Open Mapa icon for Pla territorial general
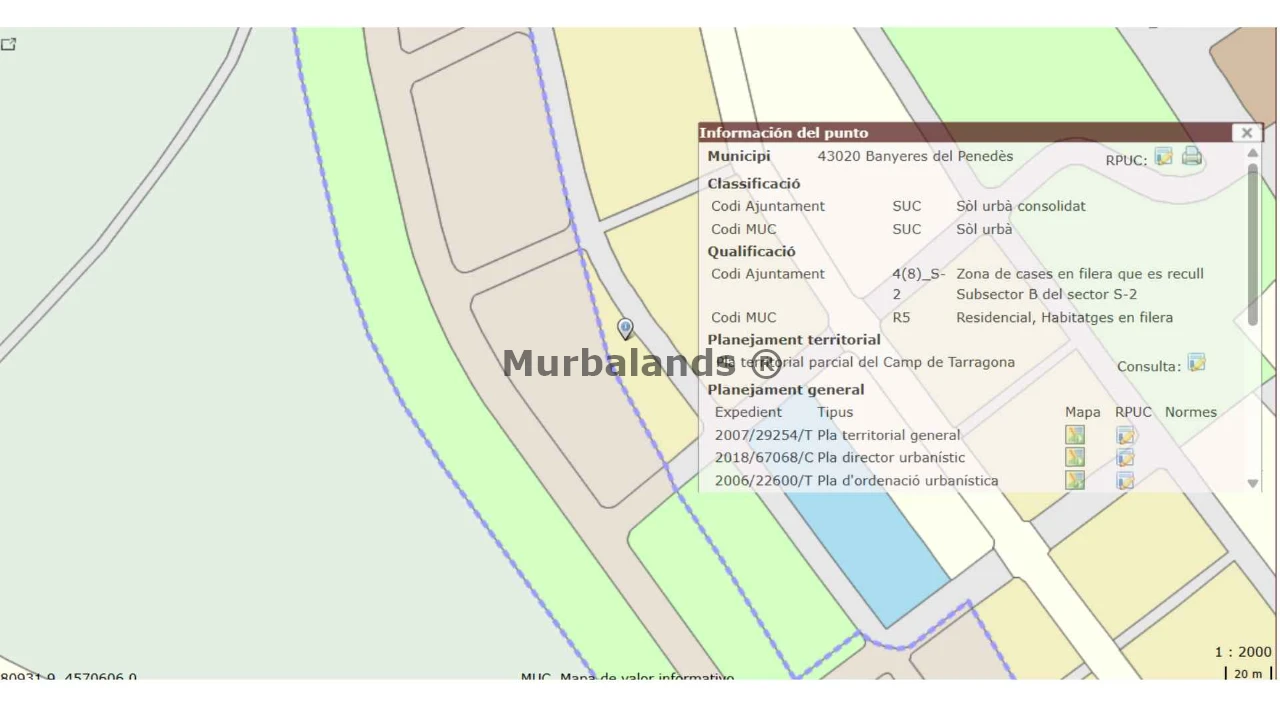Image resolution: width=1280 pixels, height=720 pixels. pos(1075,435)
